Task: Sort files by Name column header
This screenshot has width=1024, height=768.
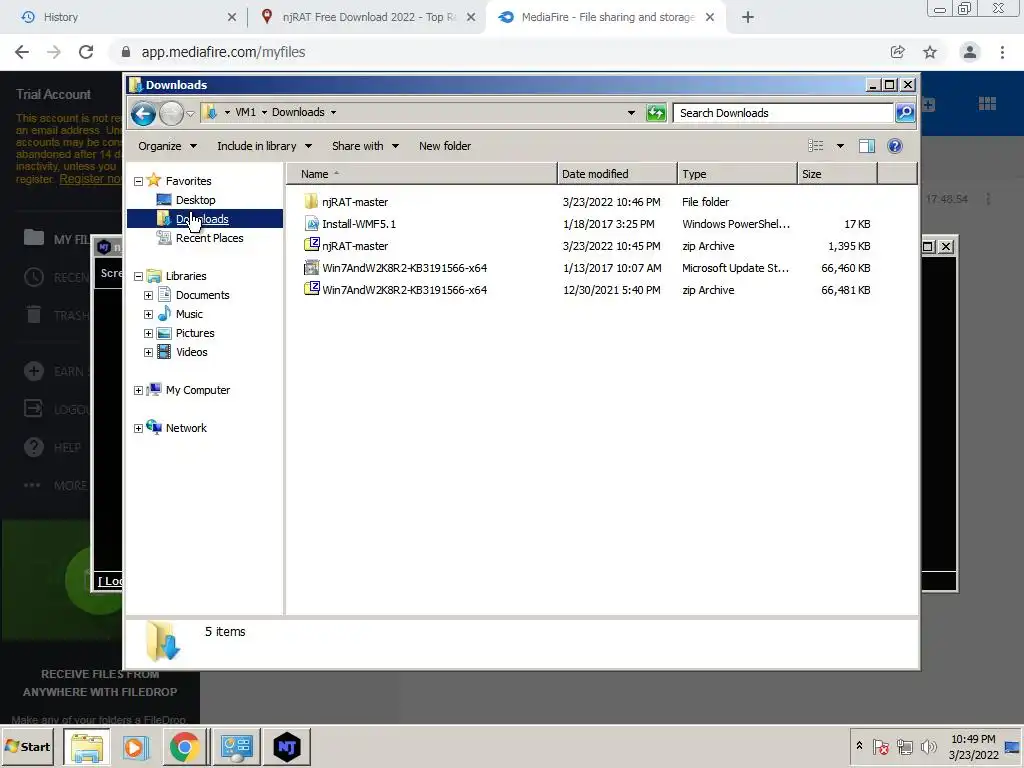Action: [x=421, y=174]
